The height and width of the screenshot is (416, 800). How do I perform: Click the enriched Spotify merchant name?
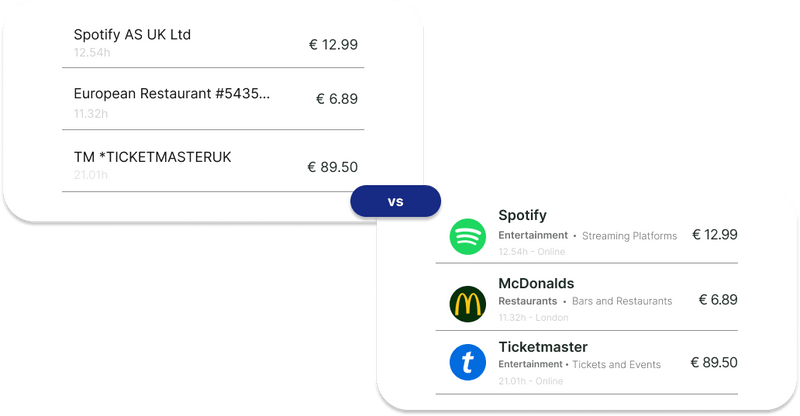coord(522,216)
